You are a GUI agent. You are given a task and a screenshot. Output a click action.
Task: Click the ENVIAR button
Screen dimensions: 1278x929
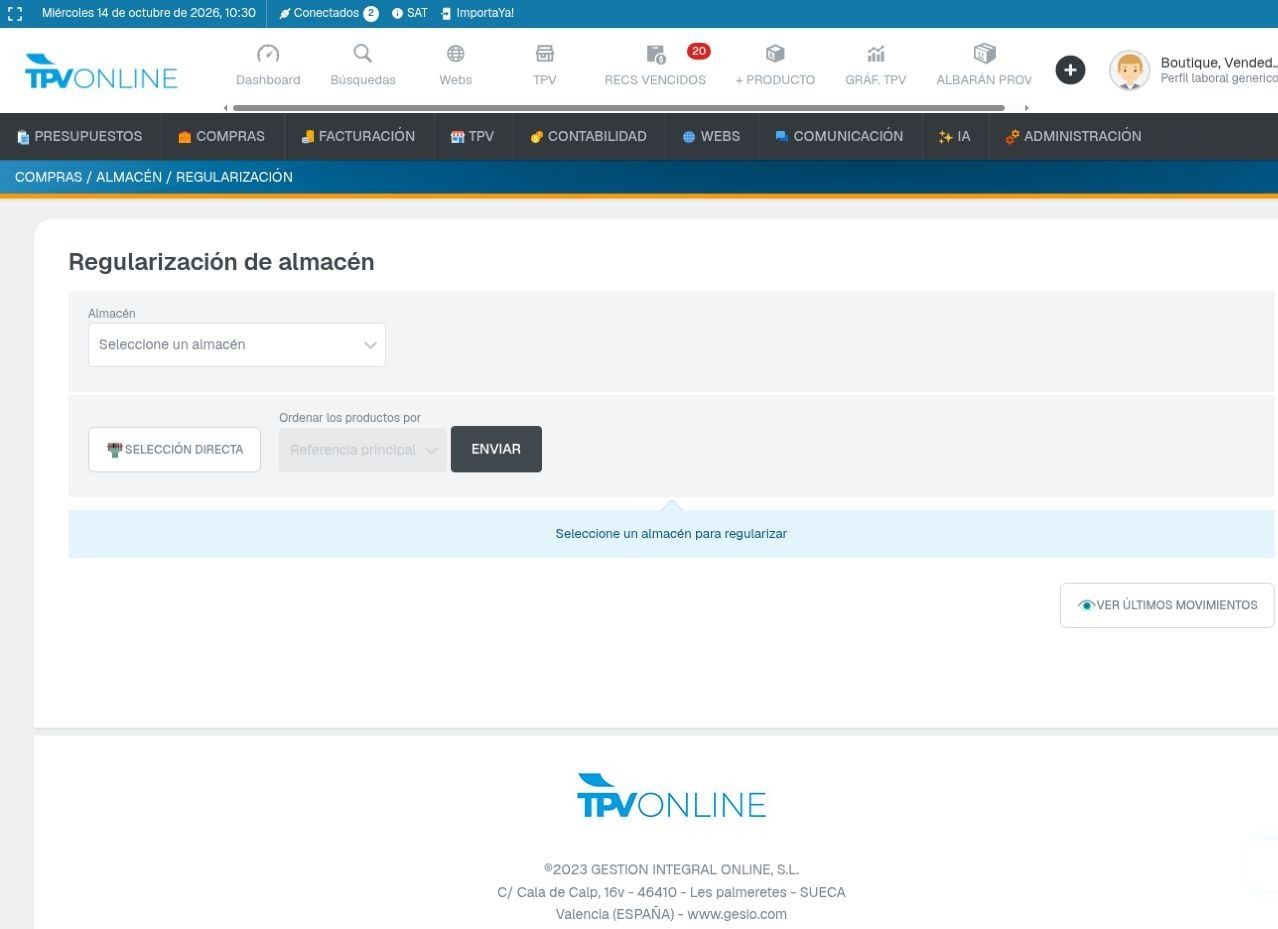tap(496, 449)
